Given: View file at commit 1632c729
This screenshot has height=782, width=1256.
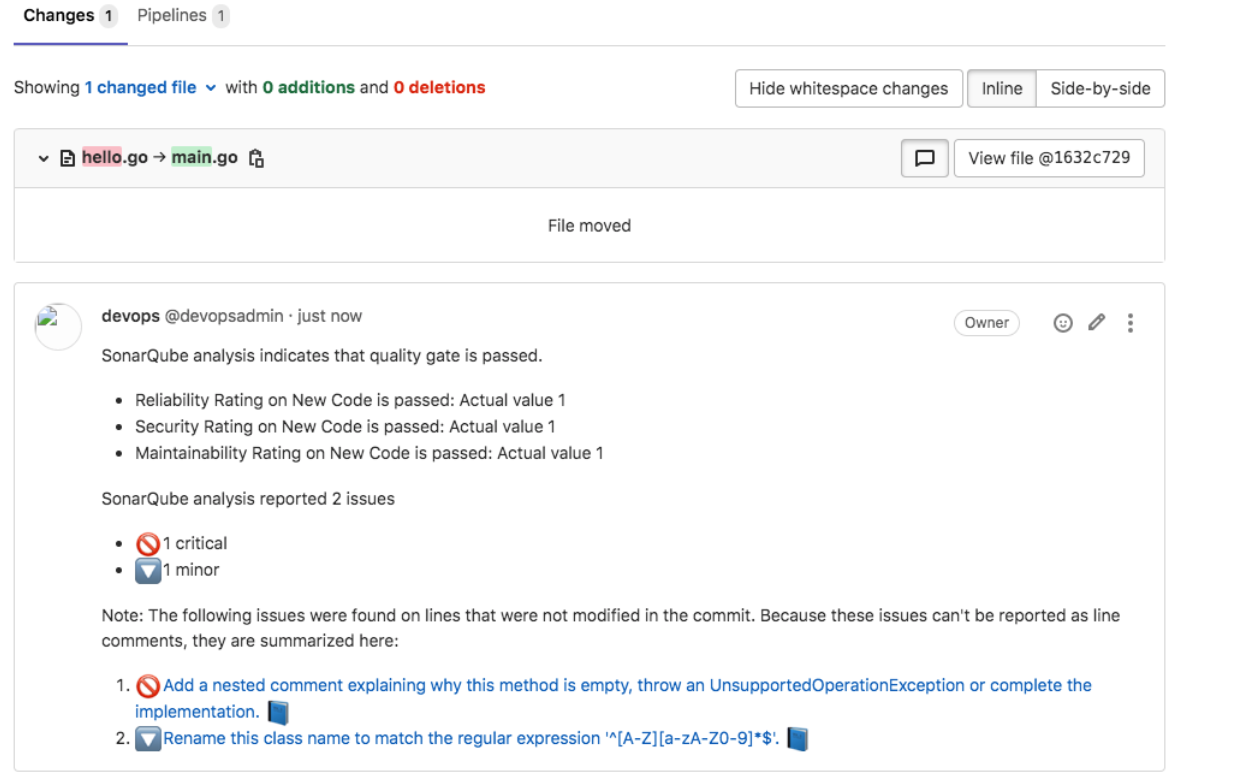Looking at the screenshot, I should point(1049,158).
